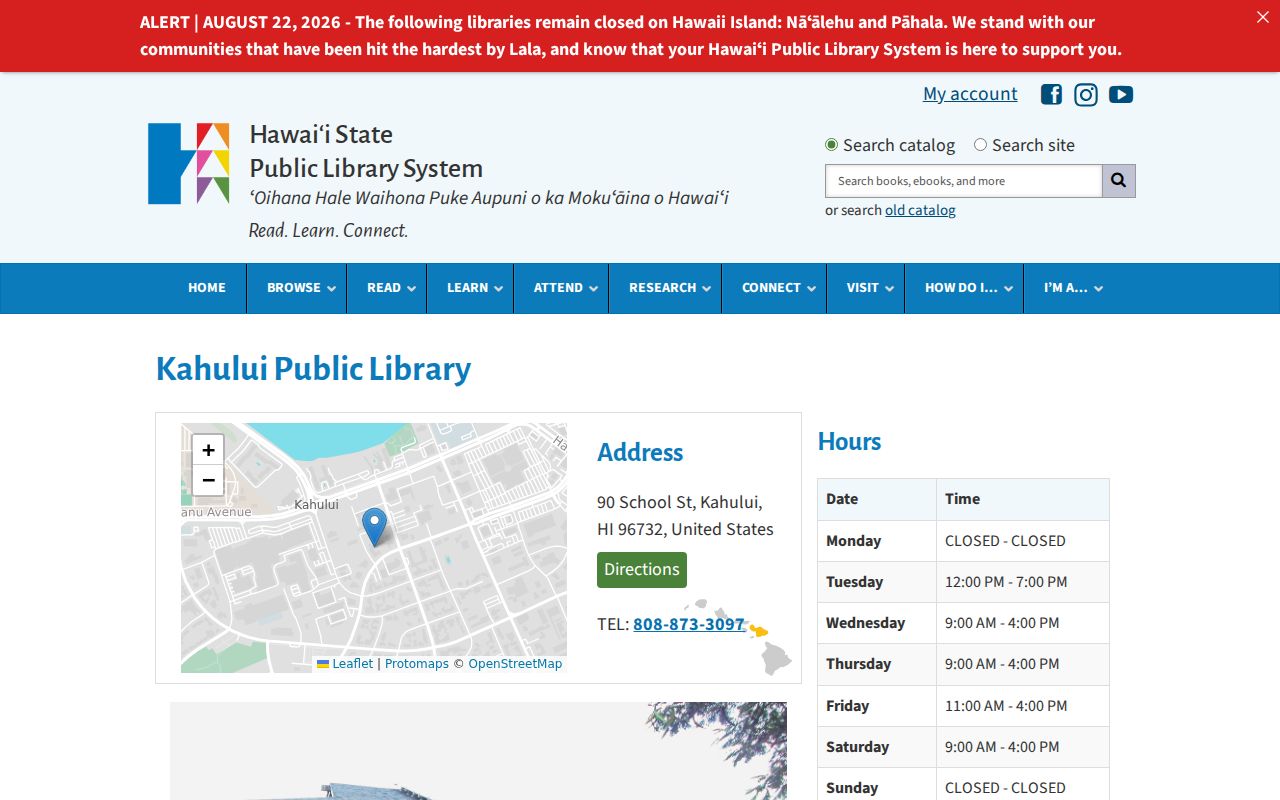Open the library's Instagram page
This screenshot has height=800, width=1280.
click(1086, 94)
